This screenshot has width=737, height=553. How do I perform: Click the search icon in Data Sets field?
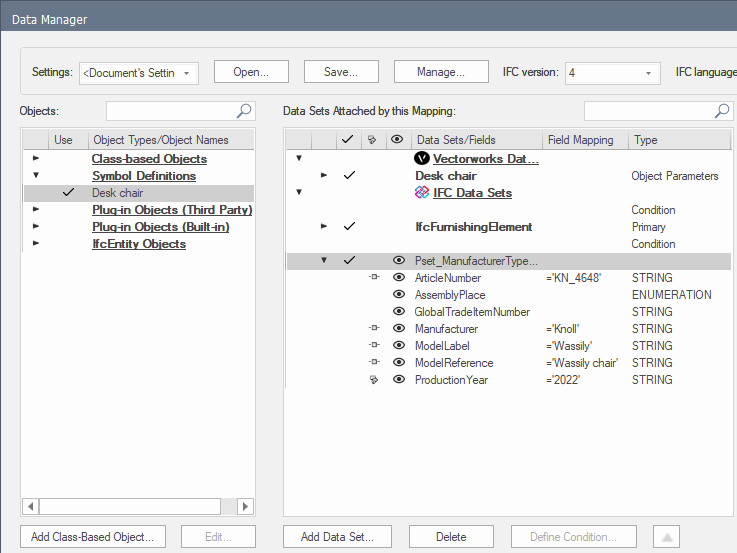pos(722,111)
